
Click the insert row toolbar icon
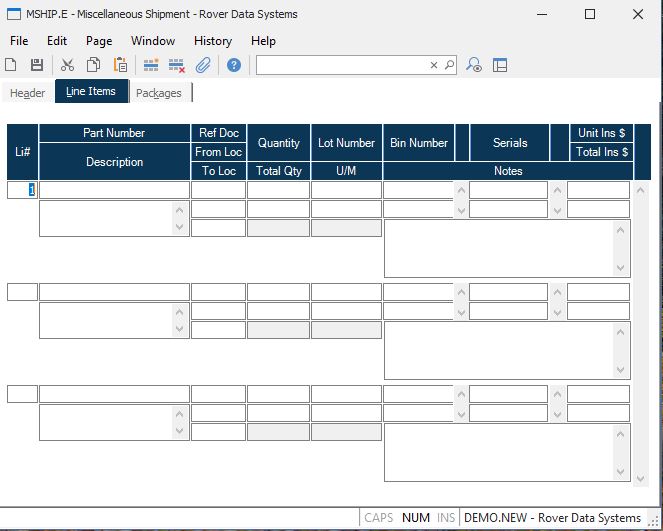click(151, 65)
